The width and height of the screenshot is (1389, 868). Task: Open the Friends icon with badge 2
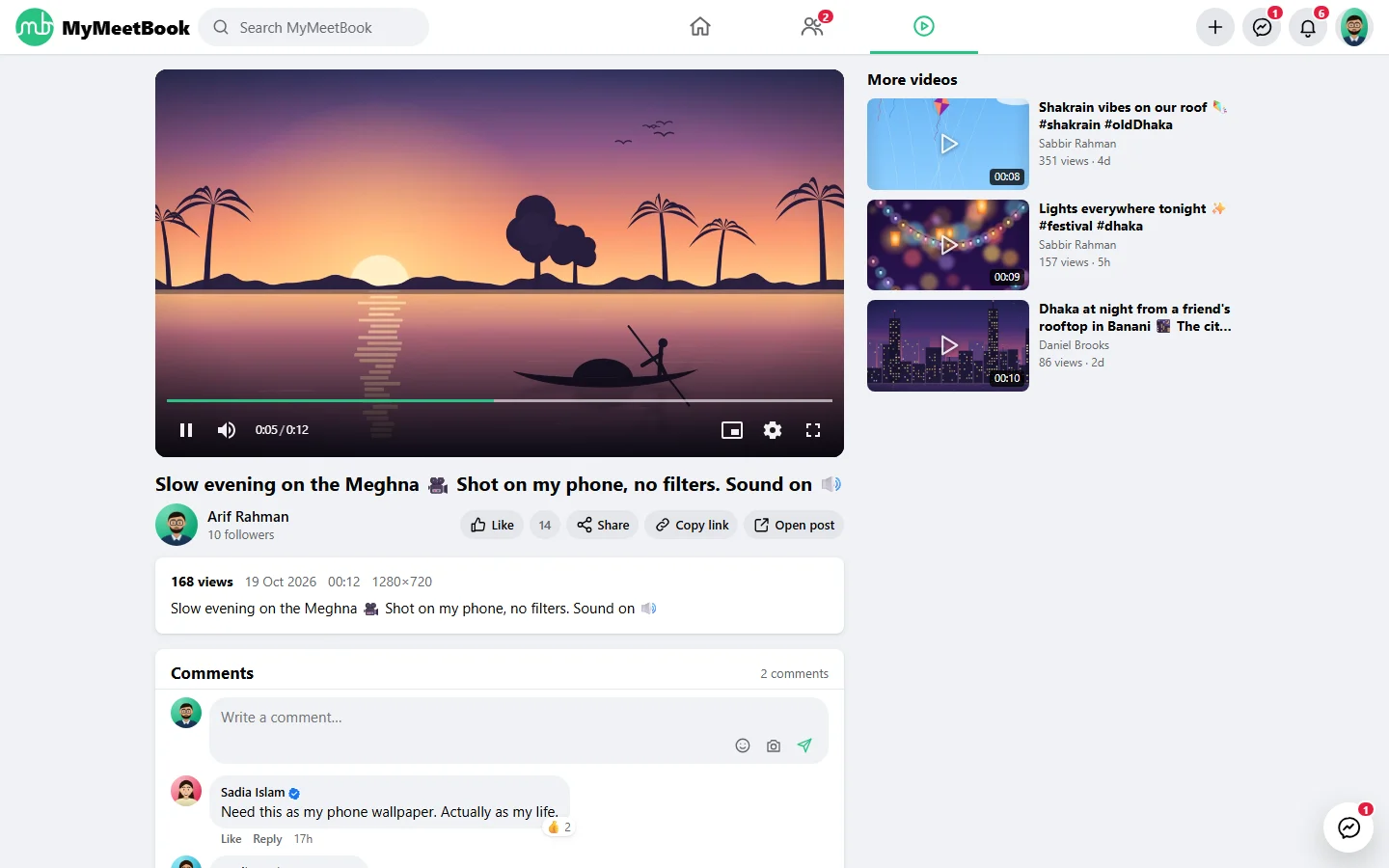[x=812, y=27]
